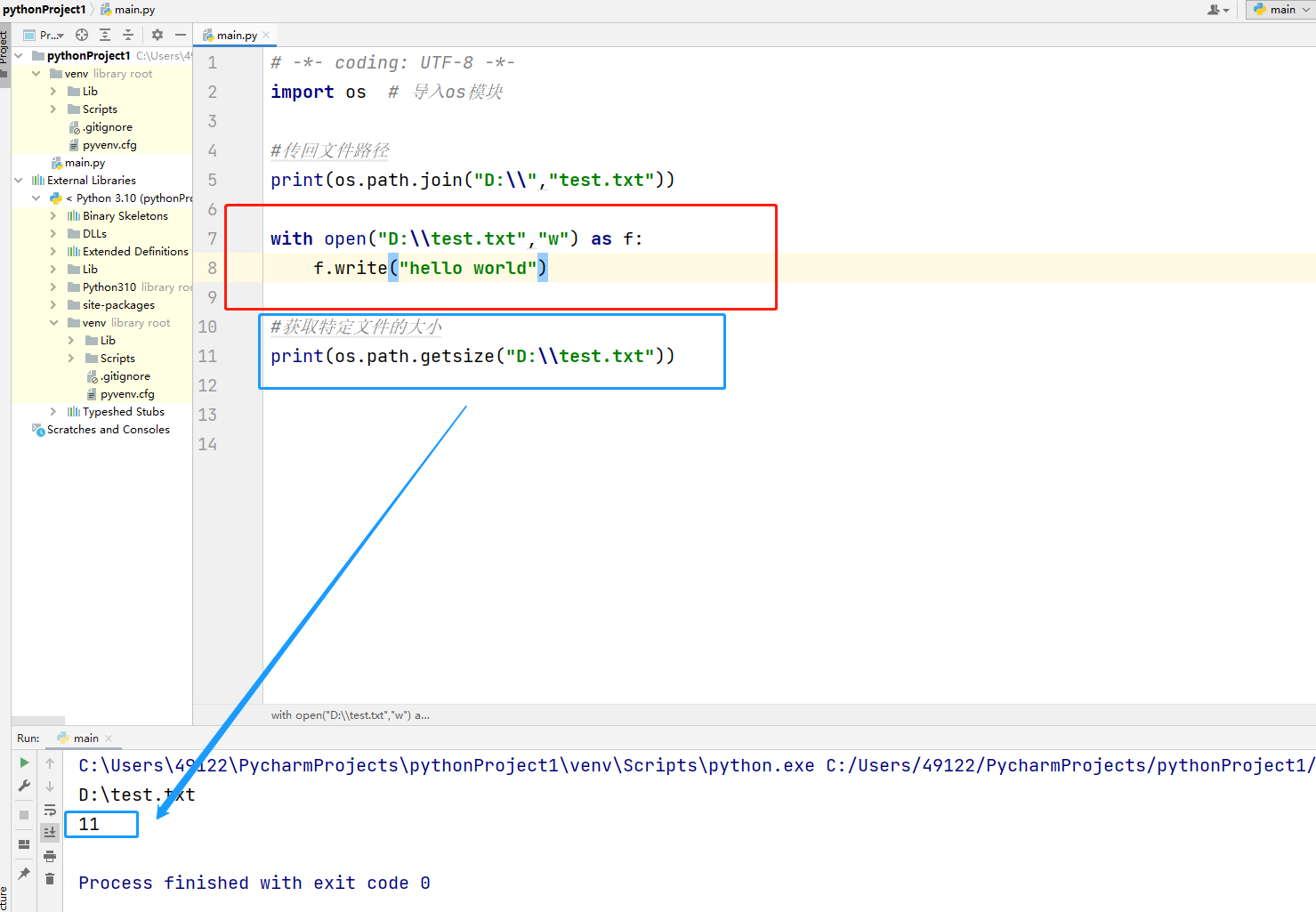
Task: Hide the Project panel with minus icon
Action: coord(181,35)
